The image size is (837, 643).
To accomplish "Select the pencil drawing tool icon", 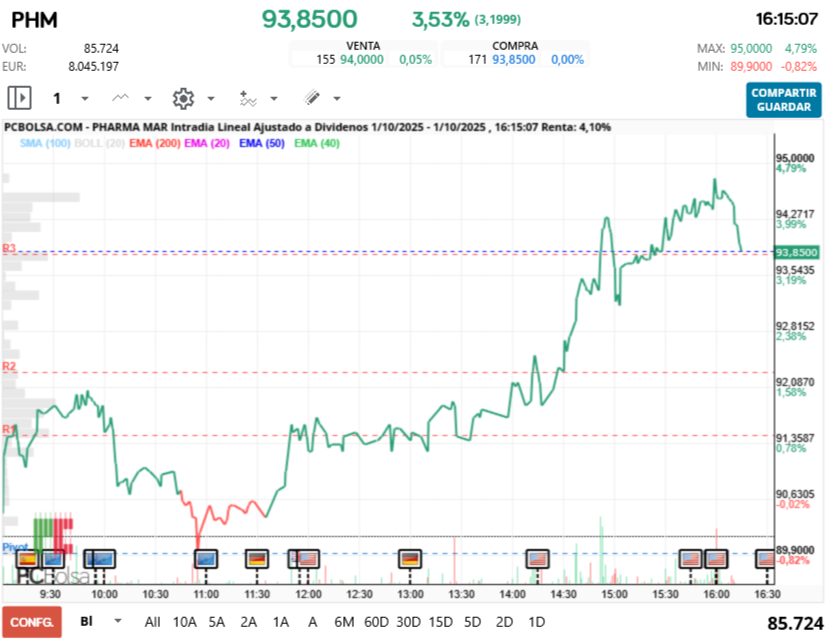I will (311, 98).
